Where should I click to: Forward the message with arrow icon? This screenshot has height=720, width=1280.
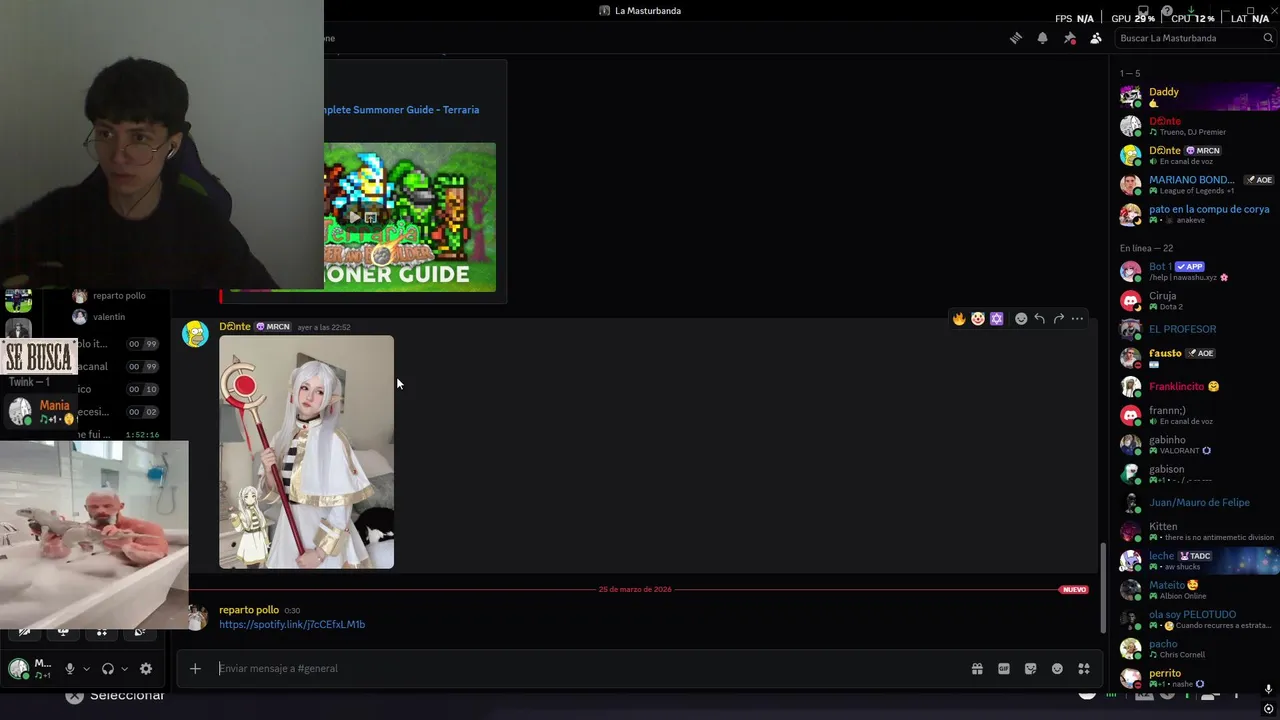[x=1059, y=319]
